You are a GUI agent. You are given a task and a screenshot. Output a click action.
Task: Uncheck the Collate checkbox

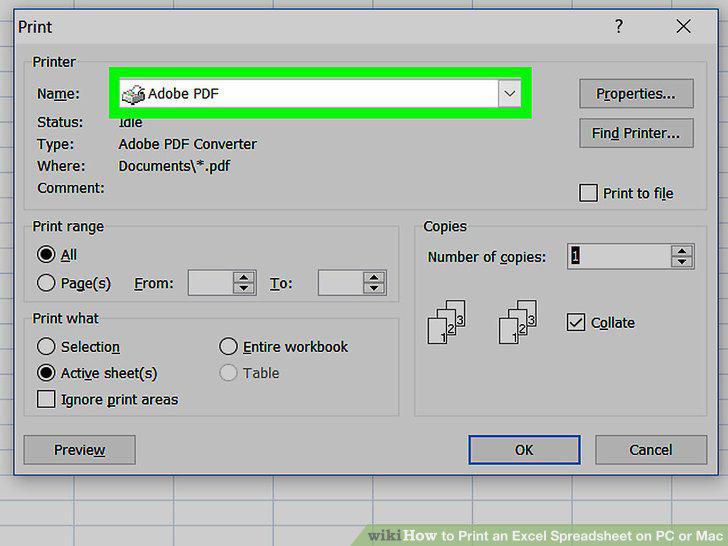tap(576, 322)
